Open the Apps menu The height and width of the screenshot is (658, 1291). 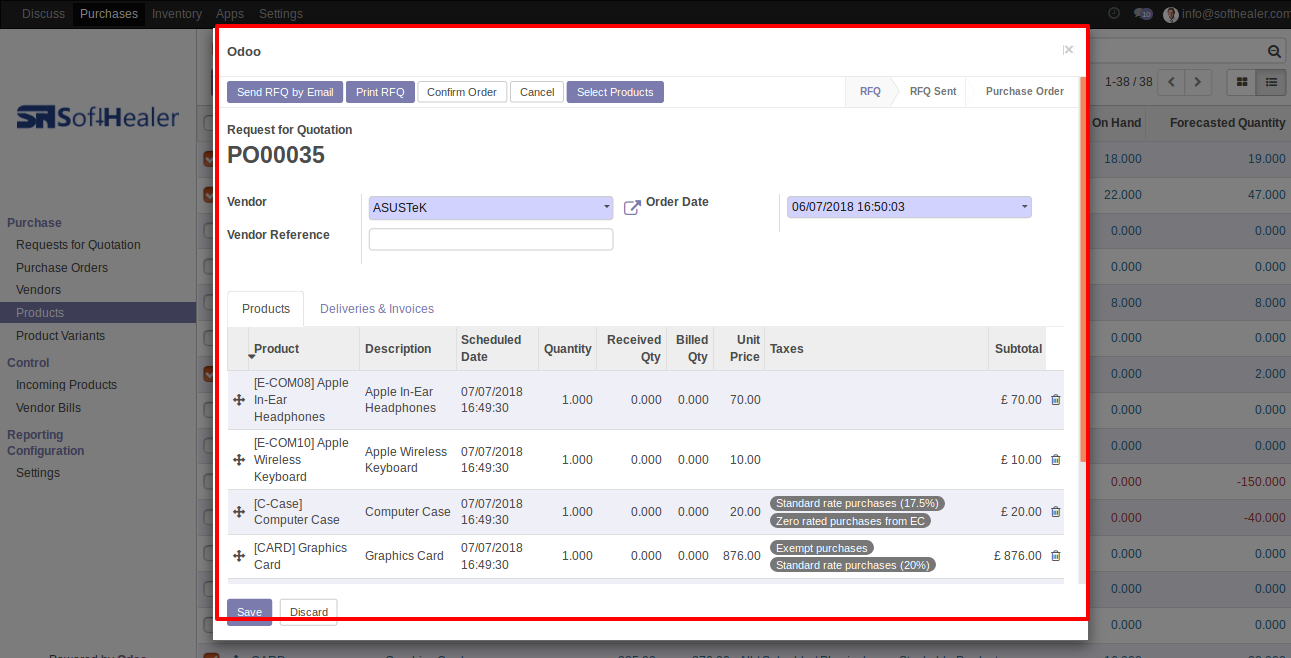[x=230, y=14]
